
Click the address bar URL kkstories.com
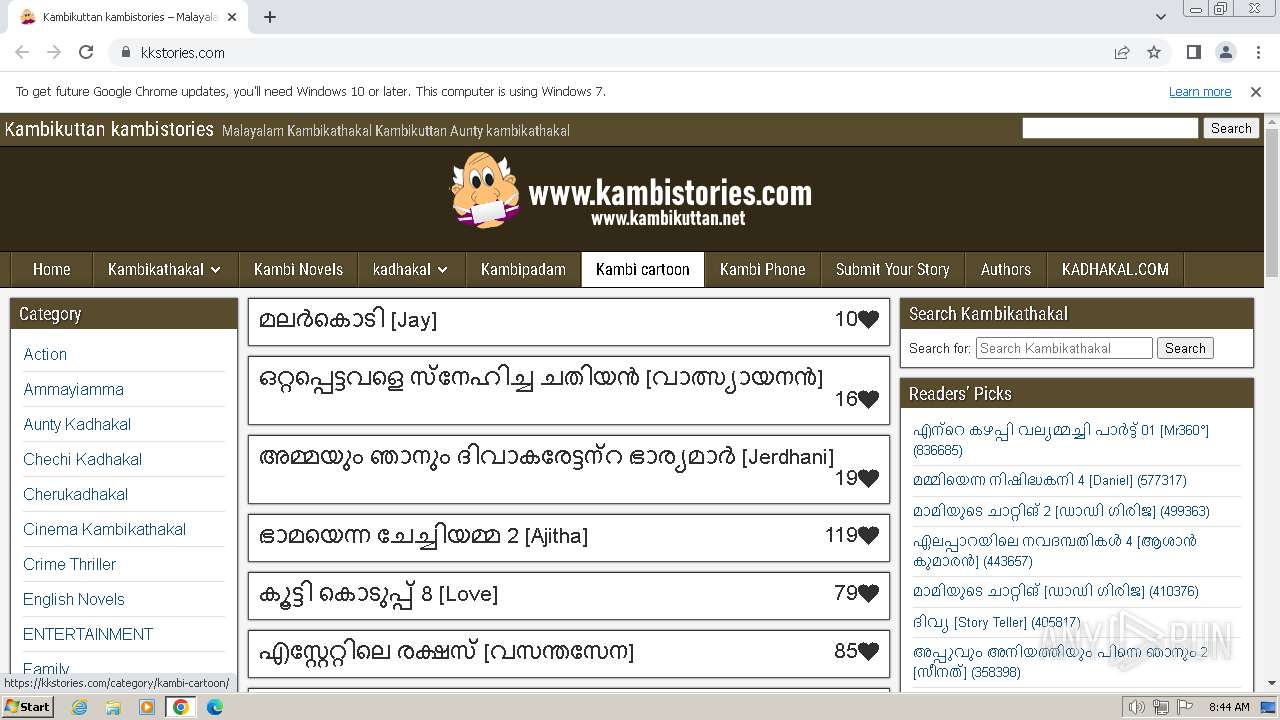click(182, 52)
